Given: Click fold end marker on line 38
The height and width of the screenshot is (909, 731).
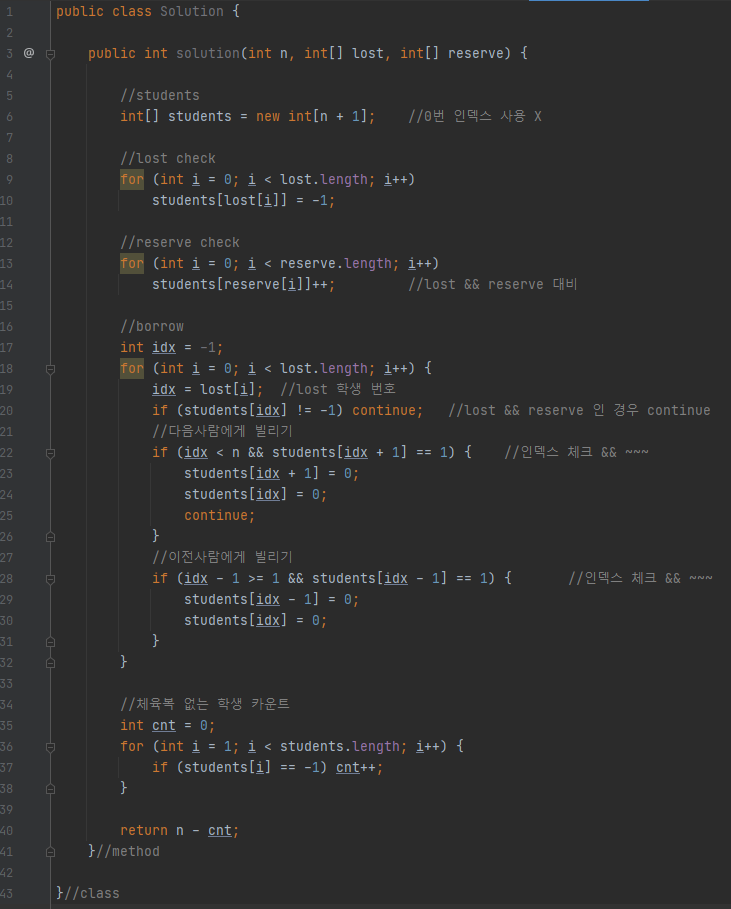Looking at the screenshot, I should (x=50, y=789).
